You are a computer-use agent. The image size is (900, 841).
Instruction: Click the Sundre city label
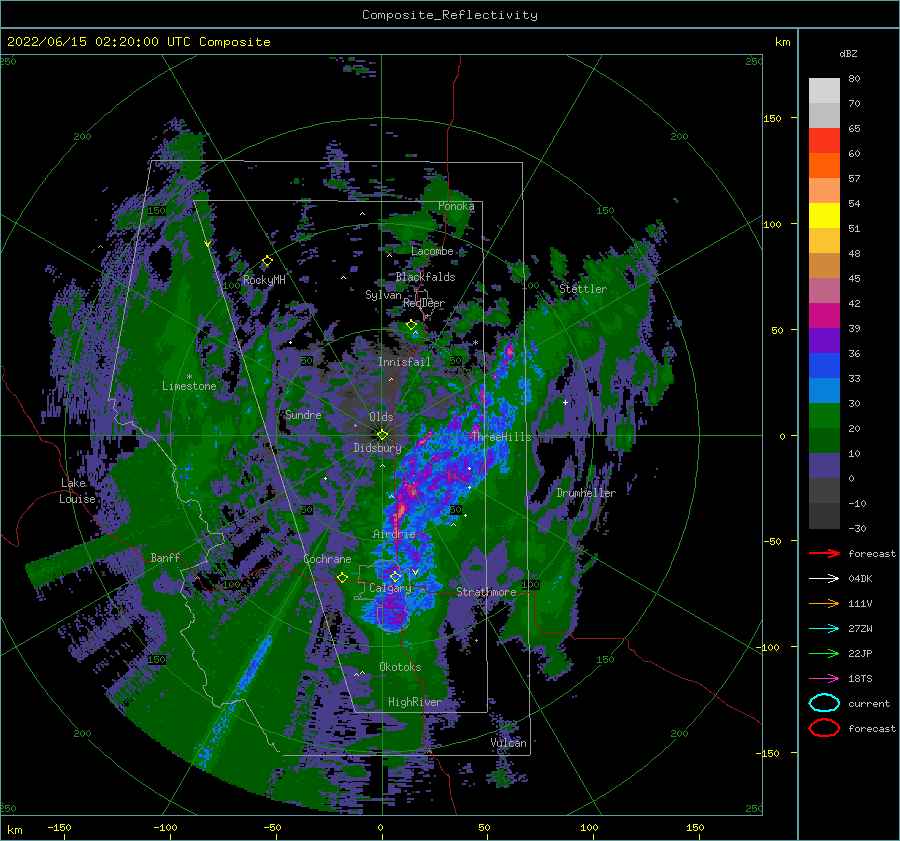point(303,414)
